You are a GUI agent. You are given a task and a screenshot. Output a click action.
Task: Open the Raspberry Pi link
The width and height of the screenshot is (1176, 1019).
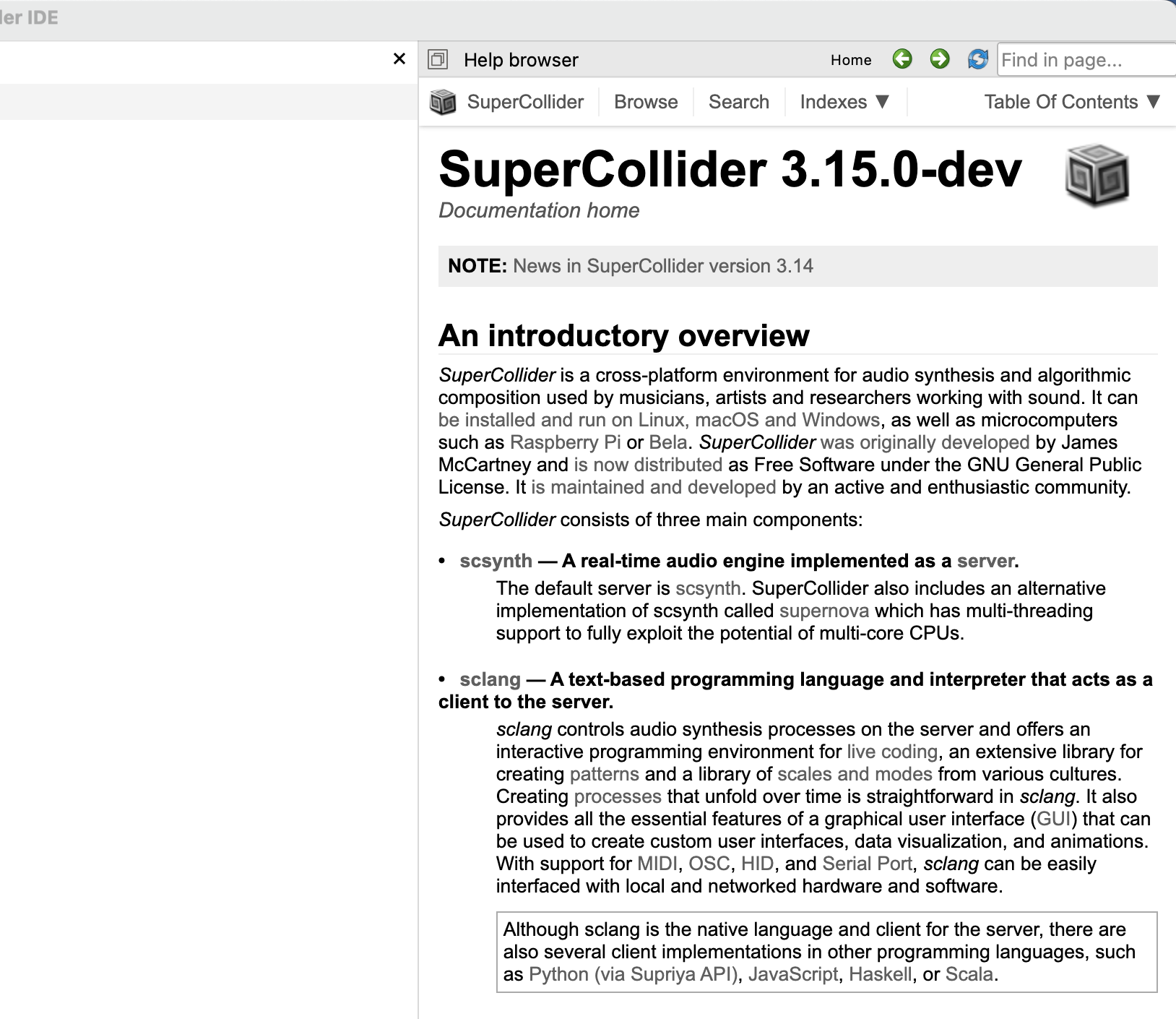(566, 442)
